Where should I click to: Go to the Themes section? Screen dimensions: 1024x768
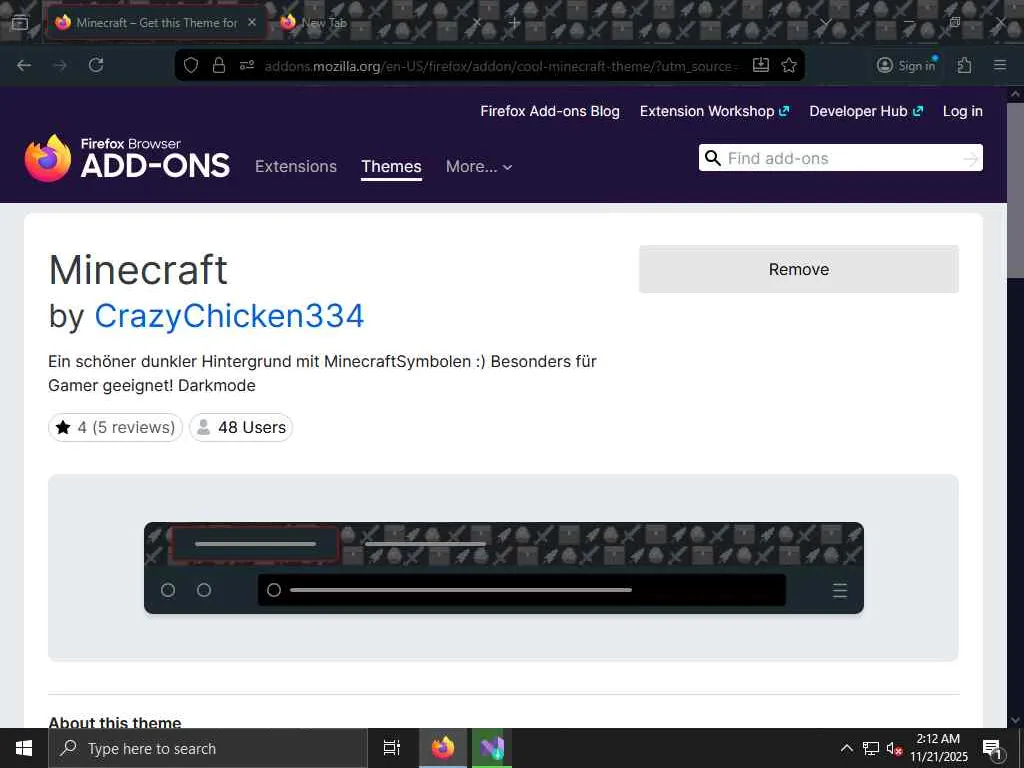pos(391,167)
